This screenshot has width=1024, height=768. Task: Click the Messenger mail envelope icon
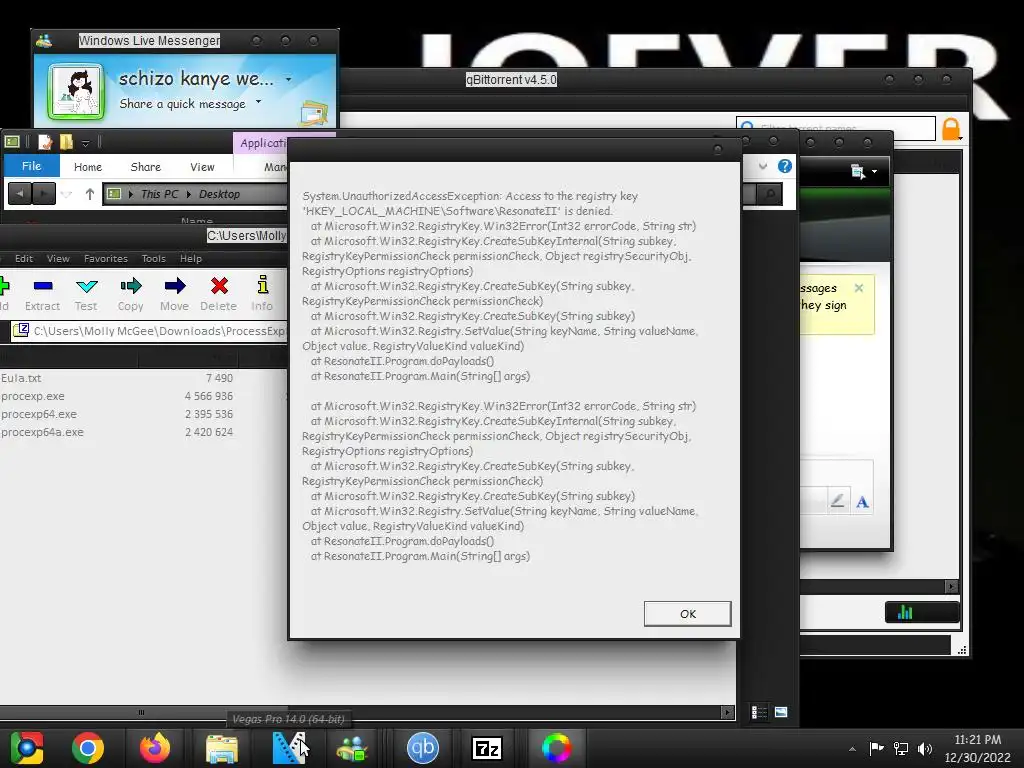(314, 113)
